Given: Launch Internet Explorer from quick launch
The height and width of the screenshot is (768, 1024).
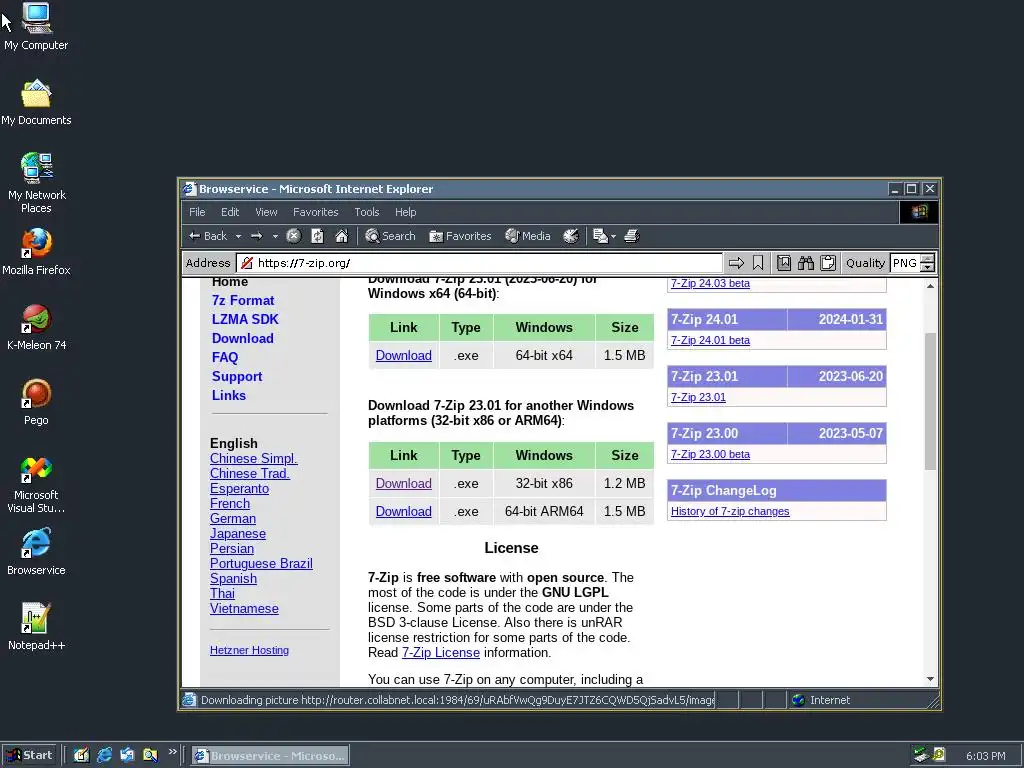Looking at the screenshot, I should click(104, 756).
